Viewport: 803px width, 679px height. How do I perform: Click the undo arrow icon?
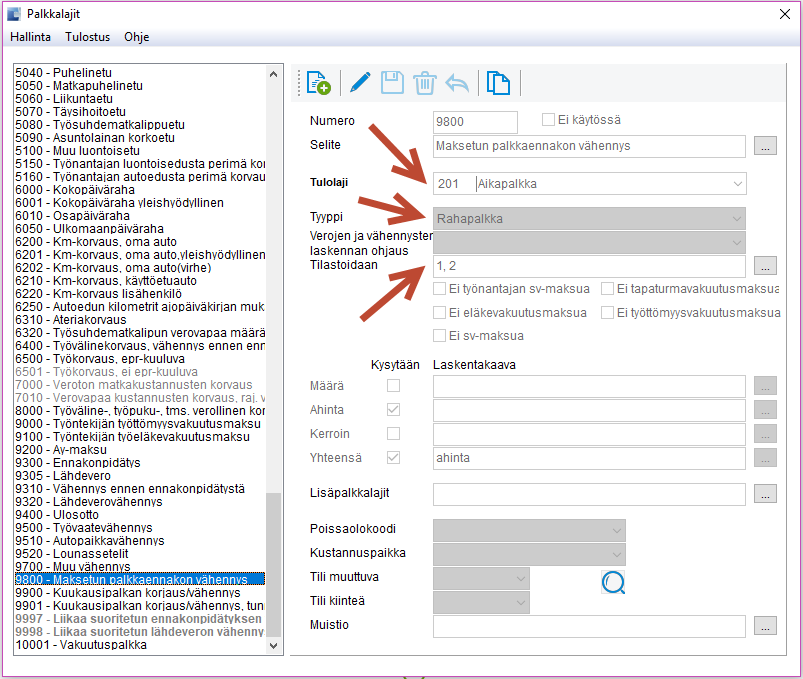[x=457, y=83]
